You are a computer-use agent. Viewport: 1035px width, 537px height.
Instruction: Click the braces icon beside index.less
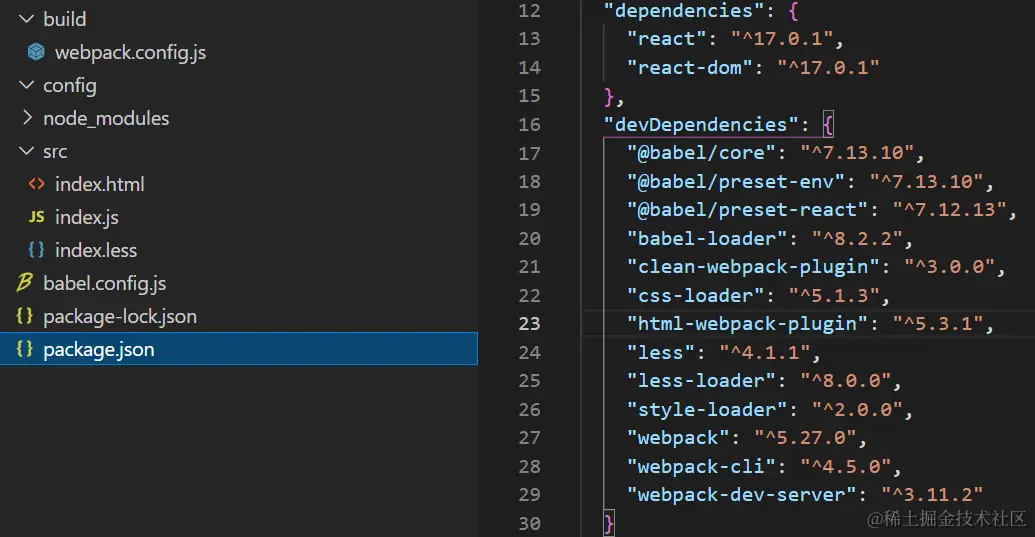click(x=36, y=249)
